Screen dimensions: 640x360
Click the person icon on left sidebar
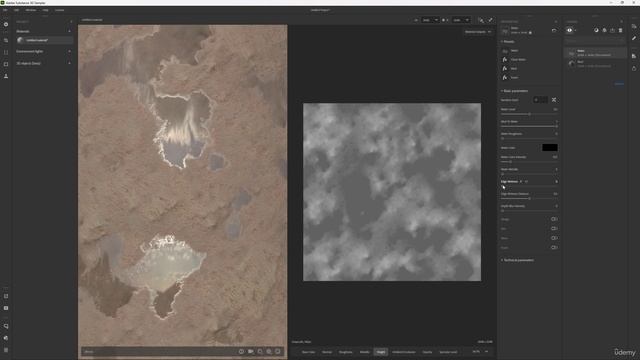[6, 76]
